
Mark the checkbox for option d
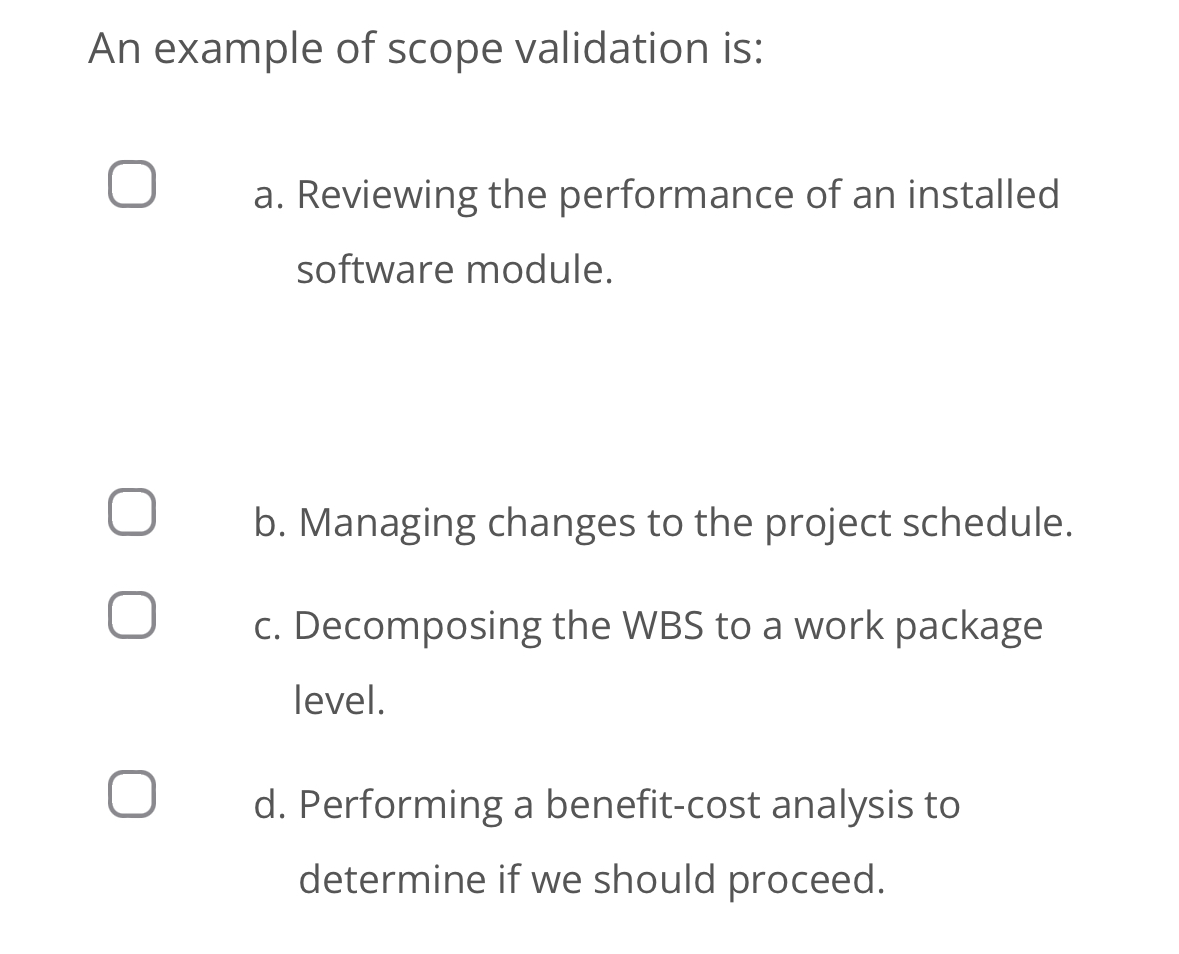click(131, 793)
